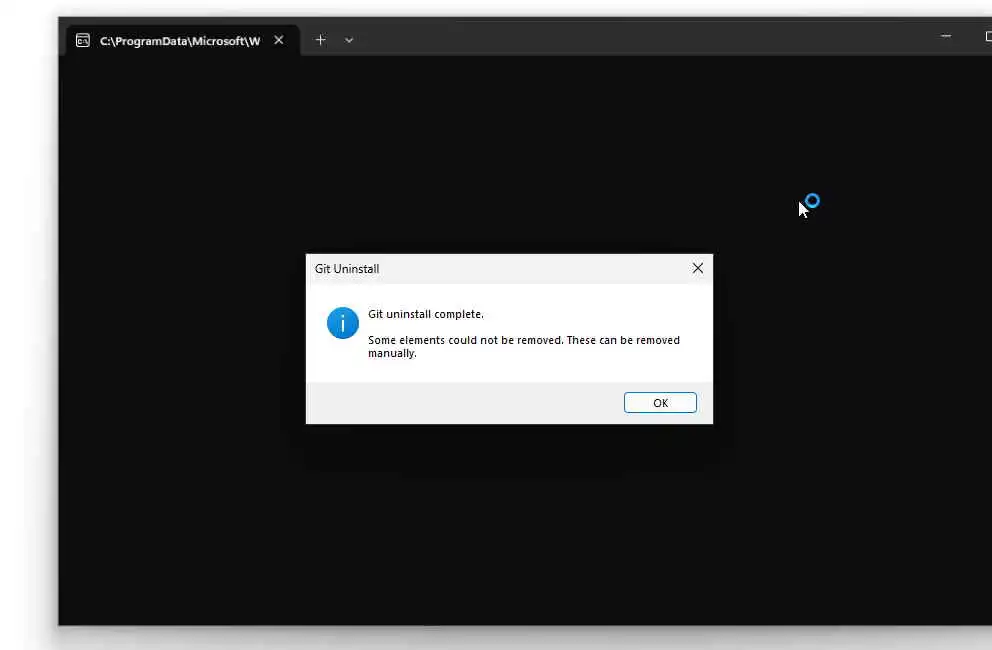Click the Git Uninstall title bar text

coord(347,268)
